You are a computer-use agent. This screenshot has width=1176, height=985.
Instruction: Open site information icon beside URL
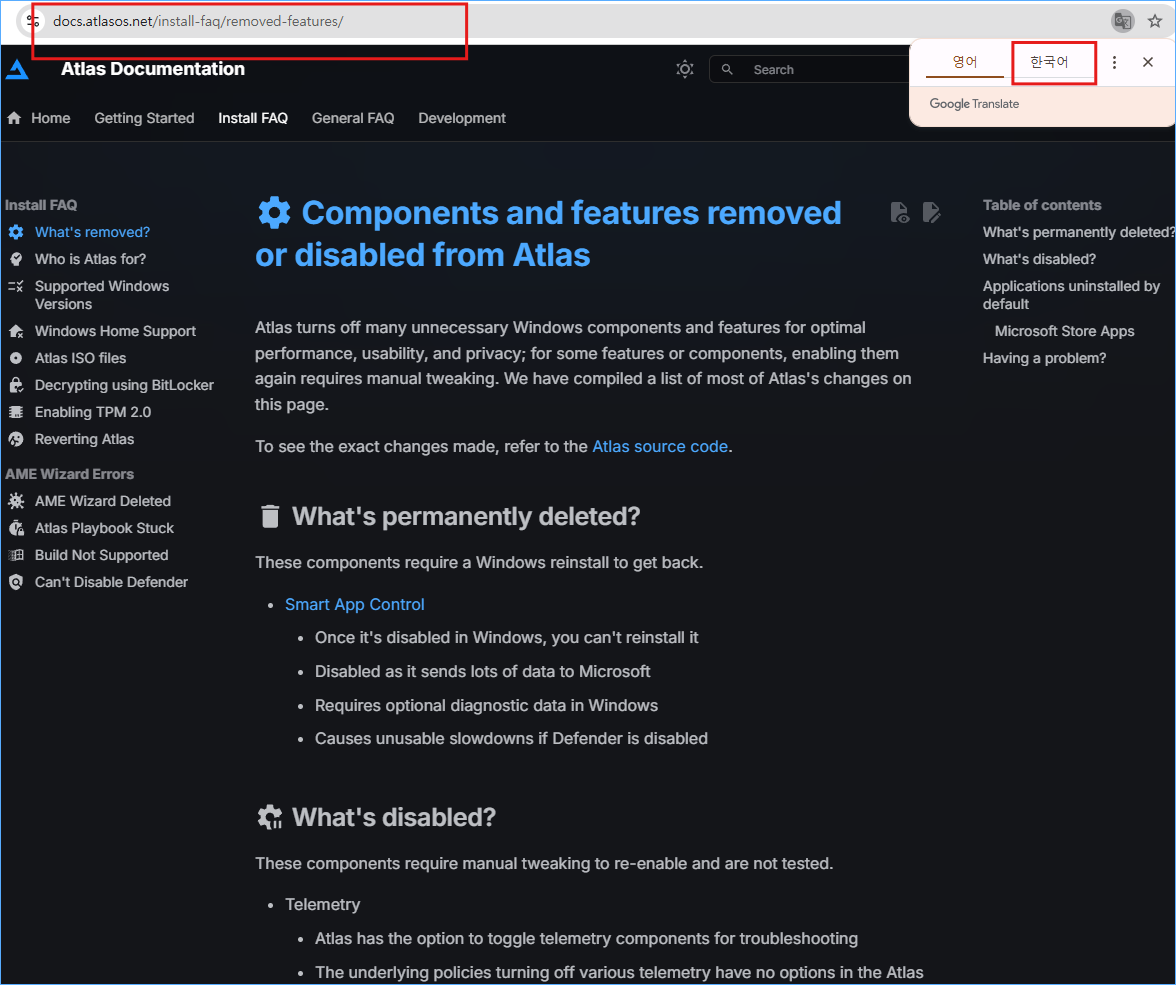click(x=32, y=21)
